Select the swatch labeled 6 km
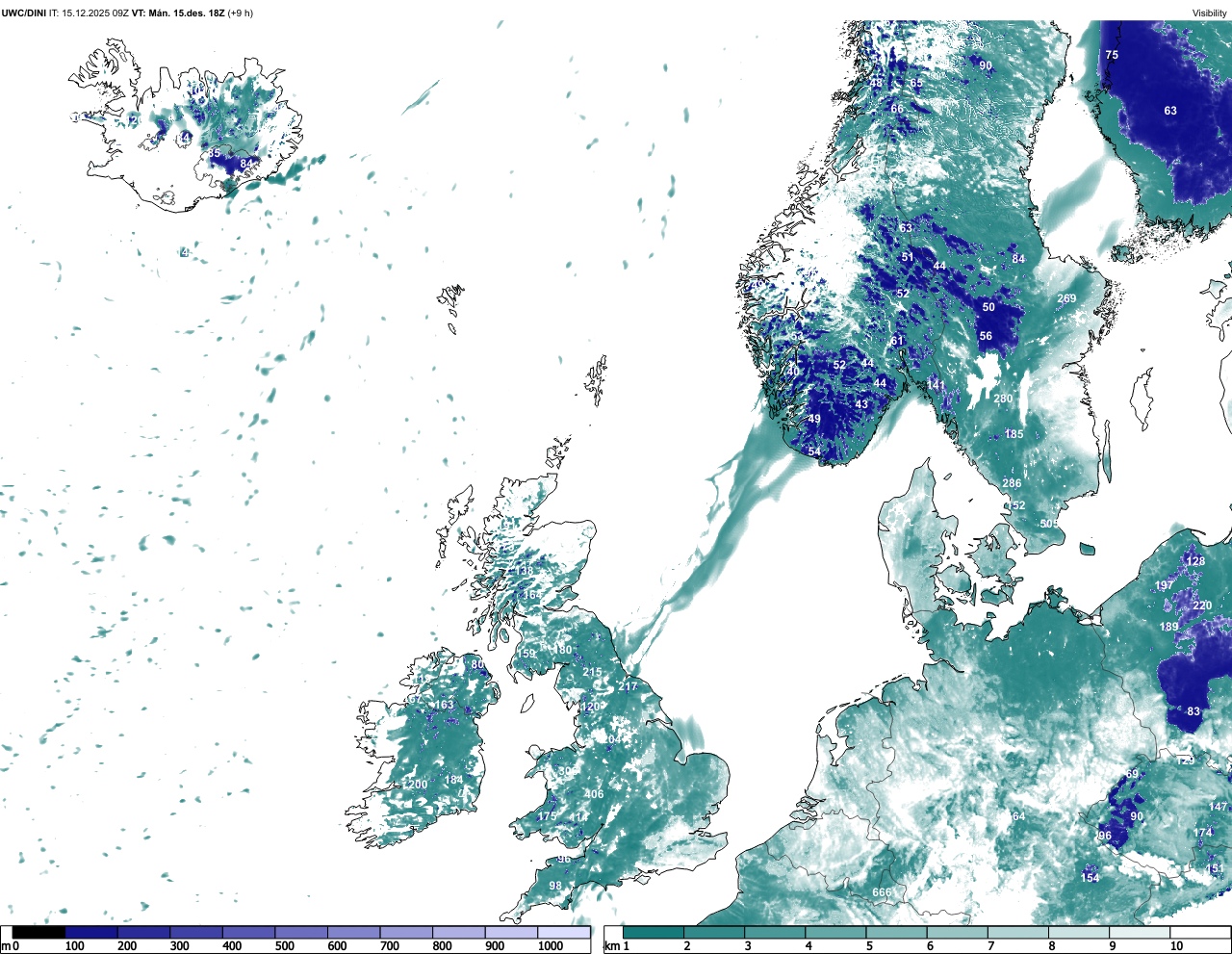 958,933
